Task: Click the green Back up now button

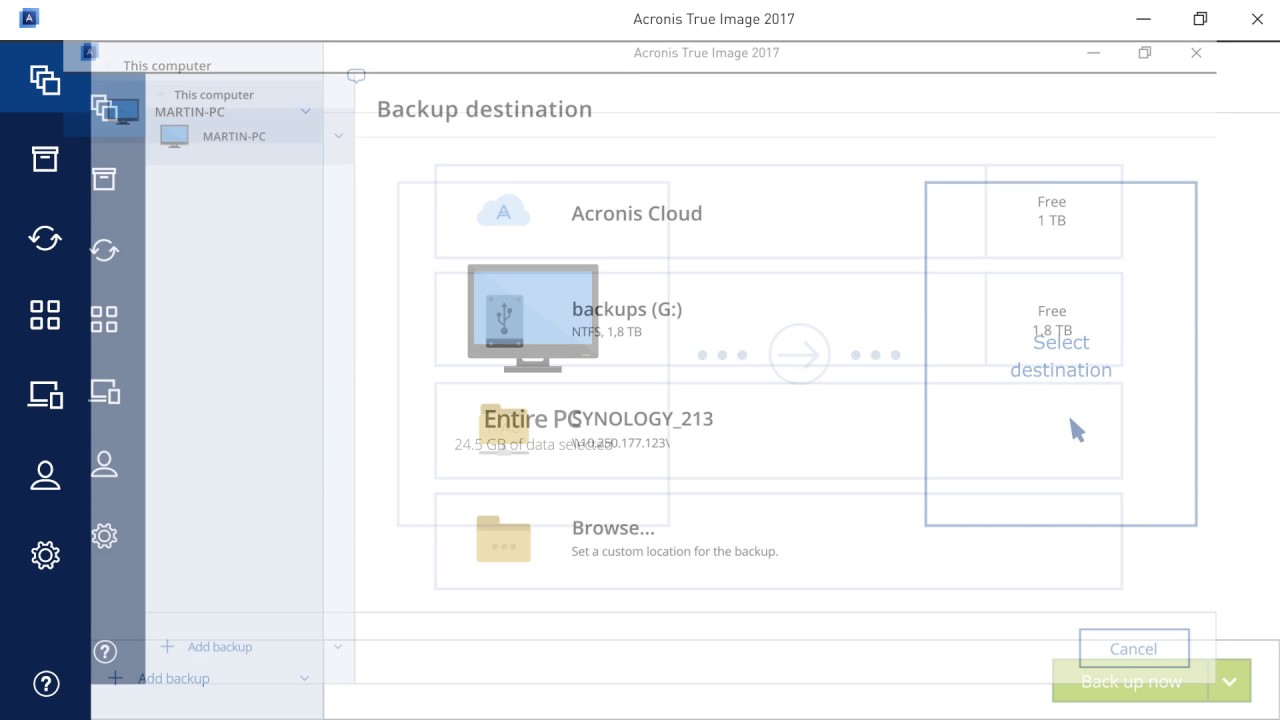Action: point(1130,682)
